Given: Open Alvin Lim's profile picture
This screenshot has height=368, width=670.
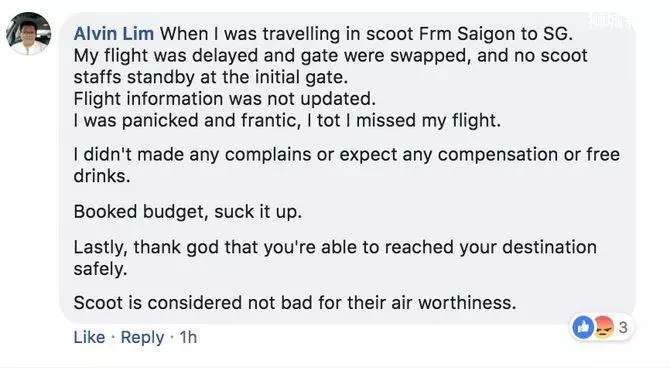Looking at the screenshot, I should coord(29,34).
